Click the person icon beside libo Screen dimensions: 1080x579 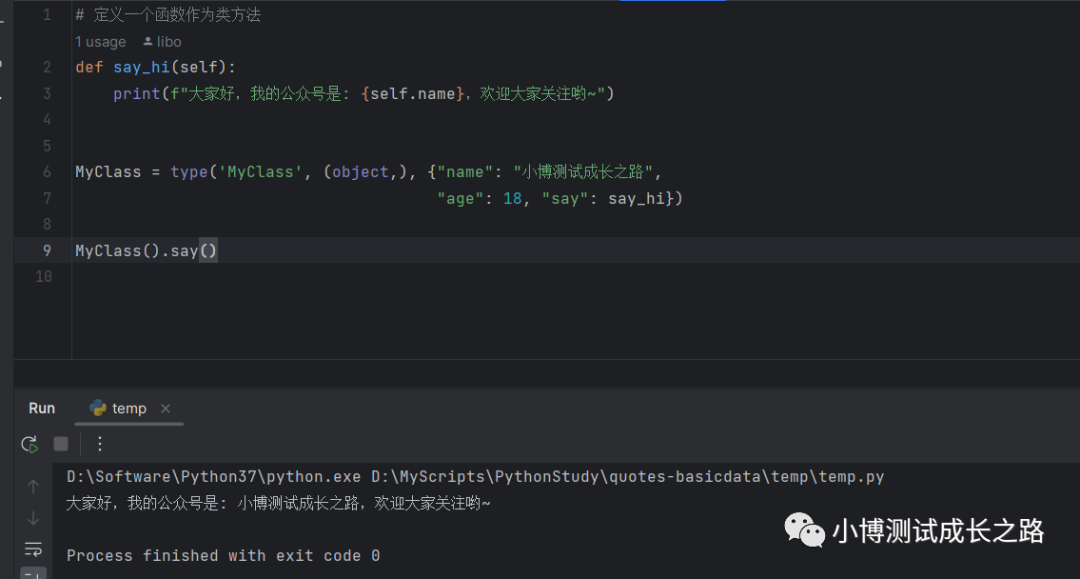click(x=148, y=42)
